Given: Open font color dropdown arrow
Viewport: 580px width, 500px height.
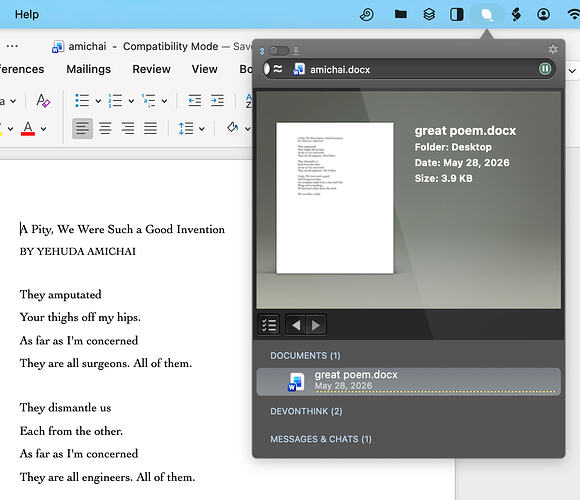Looking at the screenshot, I should pyautogui.click(x=44, y=129).
